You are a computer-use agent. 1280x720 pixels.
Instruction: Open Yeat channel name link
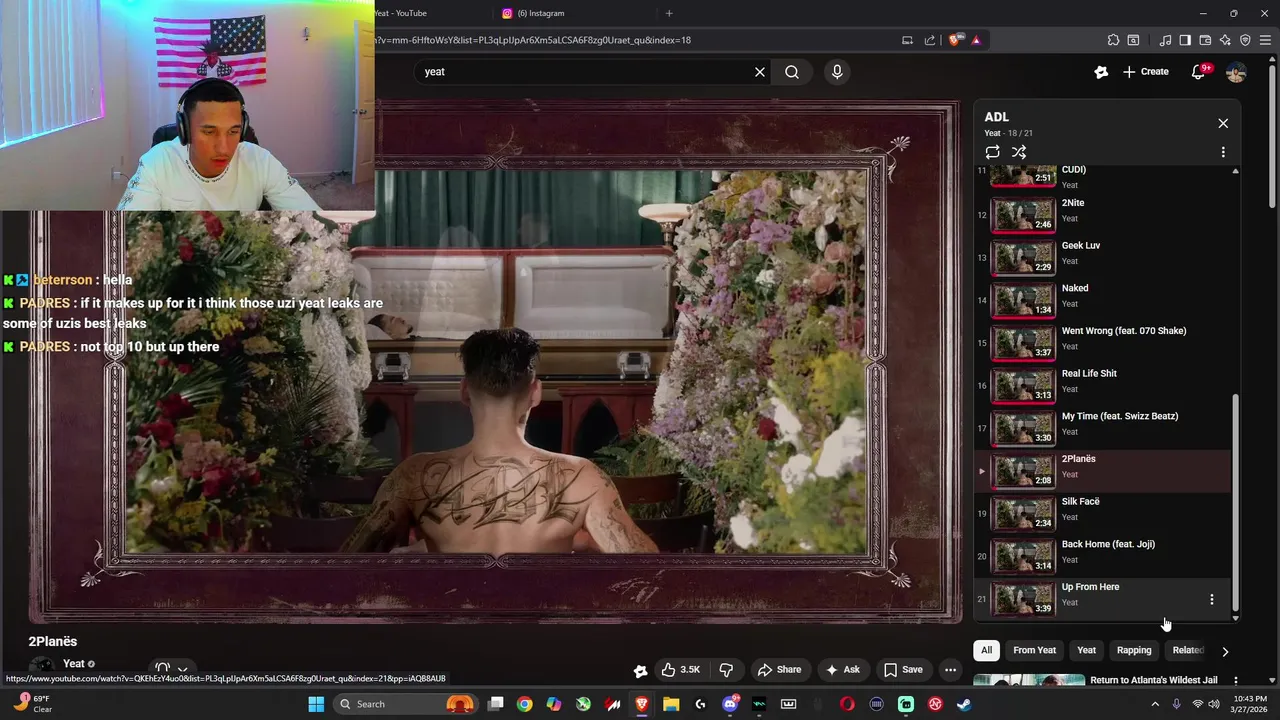click(x=74, y=664)
